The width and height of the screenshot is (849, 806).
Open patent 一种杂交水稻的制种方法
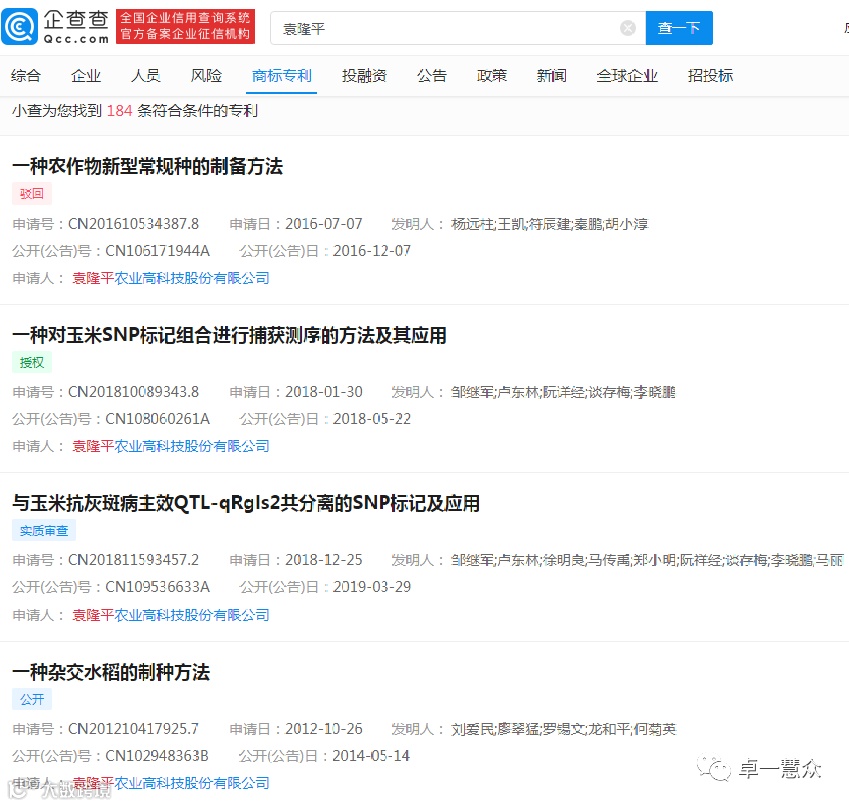[111, 672]
